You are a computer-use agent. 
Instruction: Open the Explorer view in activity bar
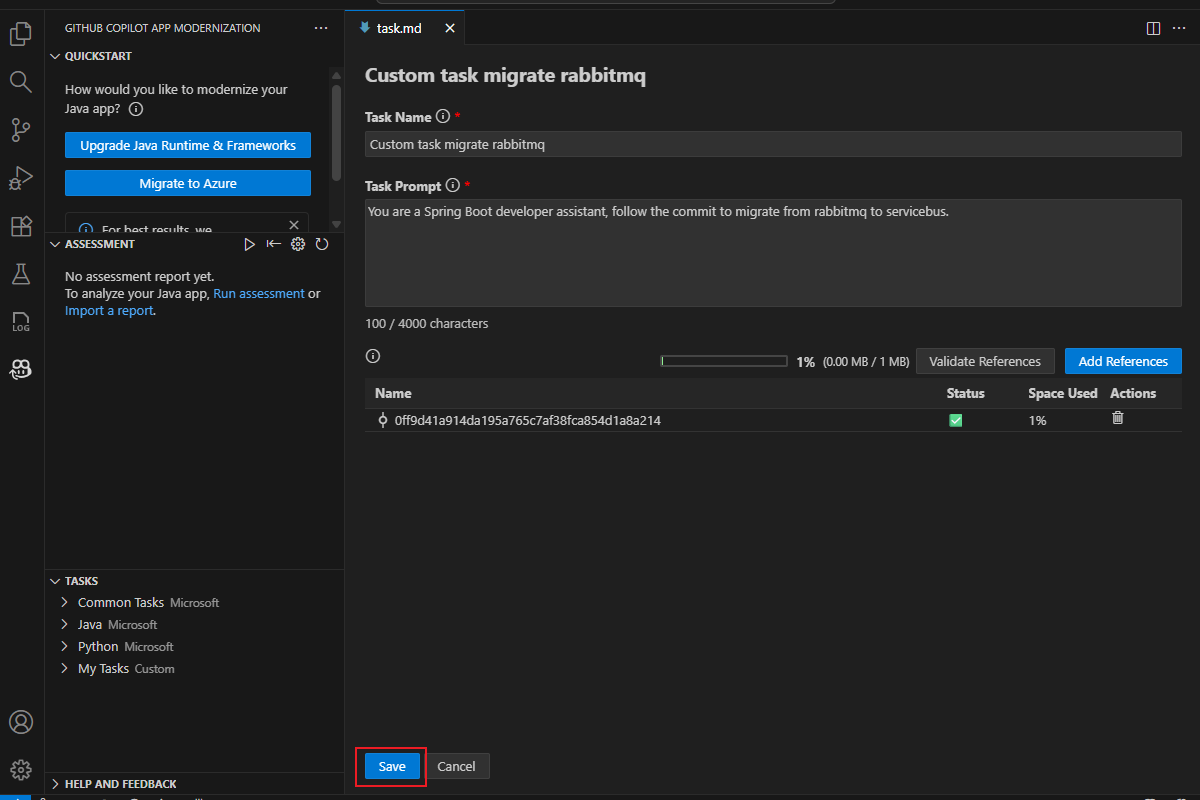click(21, 35)
